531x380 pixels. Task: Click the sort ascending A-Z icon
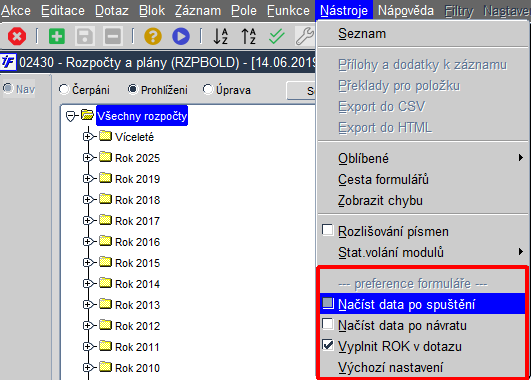249,36
